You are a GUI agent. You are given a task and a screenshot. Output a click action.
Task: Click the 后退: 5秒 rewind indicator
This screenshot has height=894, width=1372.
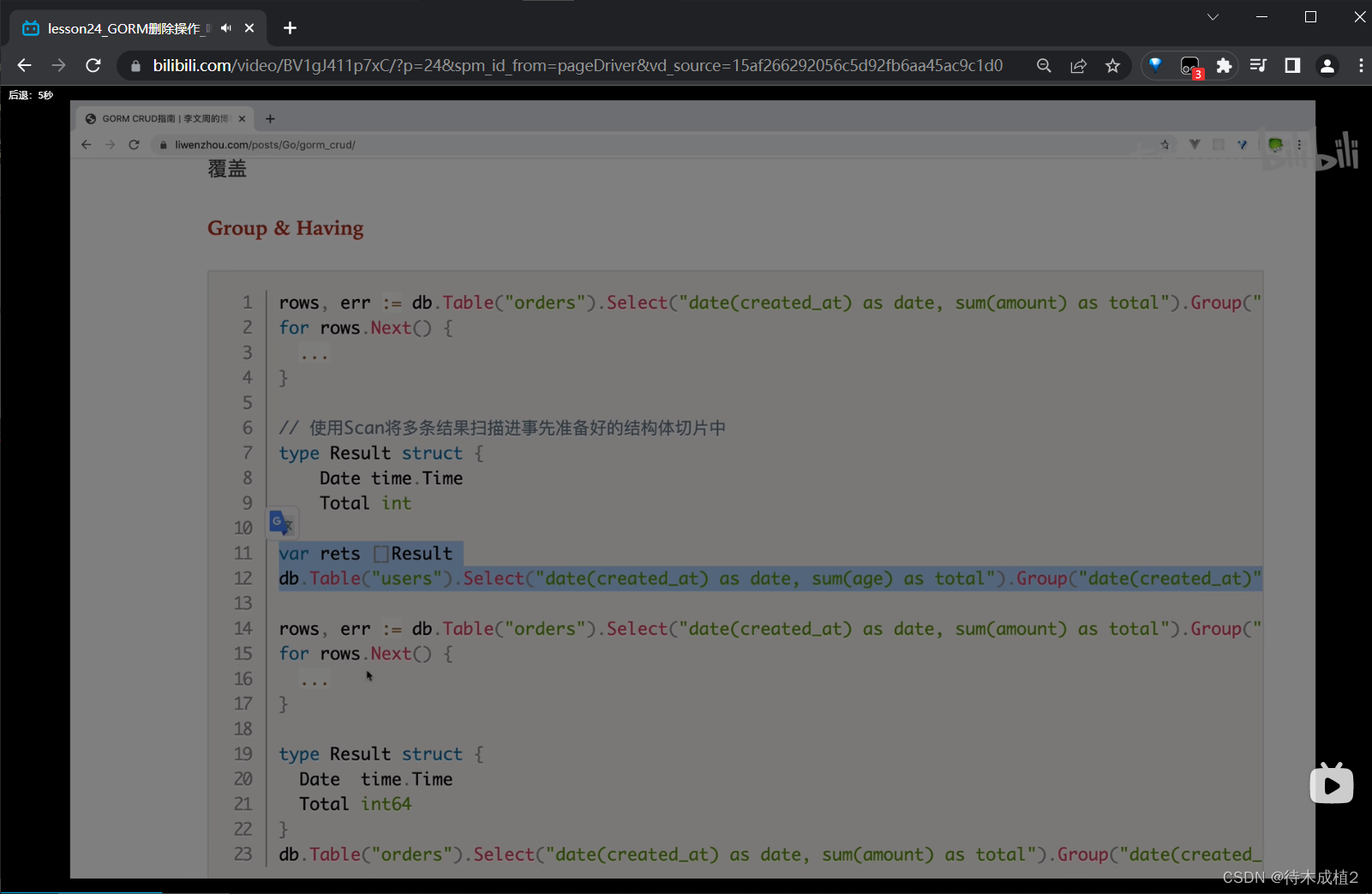click(x=31, y=95)
